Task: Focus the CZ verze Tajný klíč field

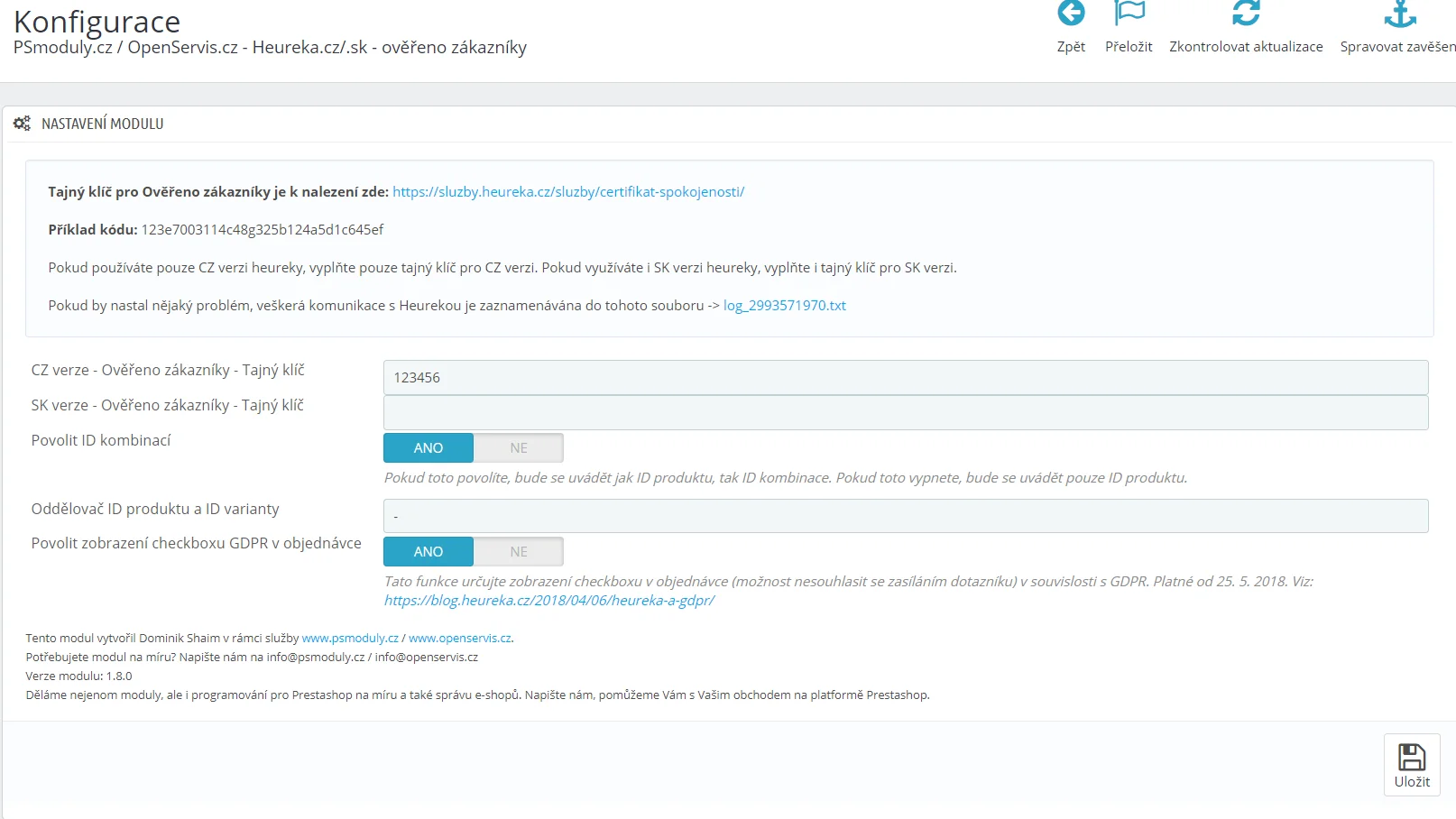Action: click(905, 378)
